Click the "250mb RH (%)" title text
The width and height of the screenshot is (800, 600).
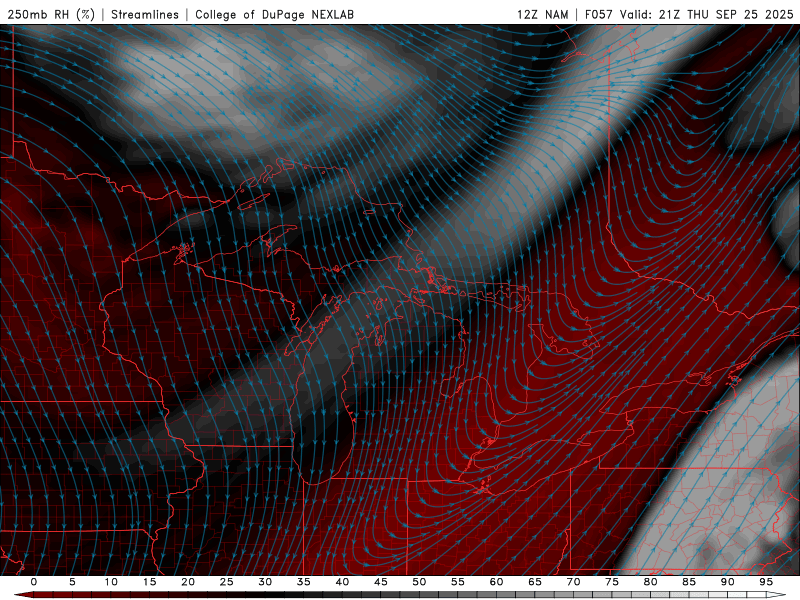[51, 14]
